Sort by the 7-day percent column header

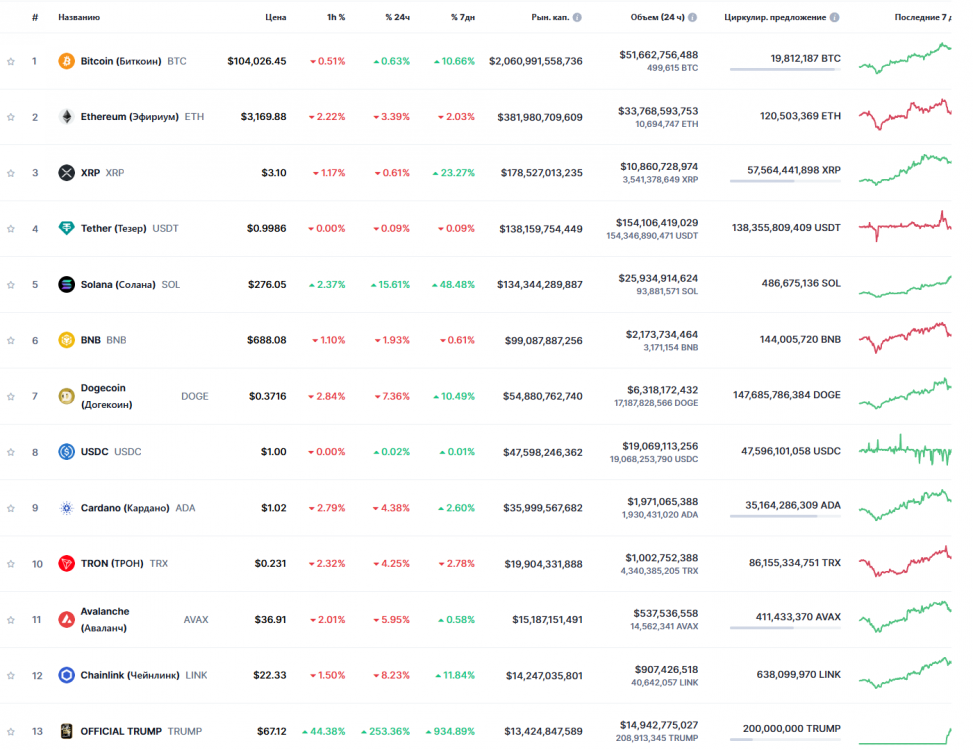point(462,17)
